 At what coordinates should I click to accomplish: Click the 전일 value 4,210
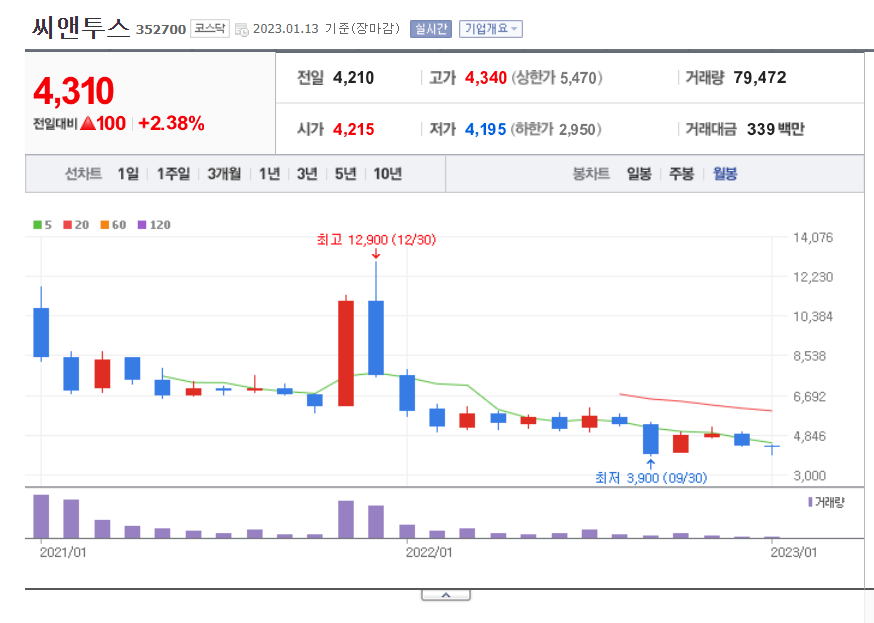point(353,78)
